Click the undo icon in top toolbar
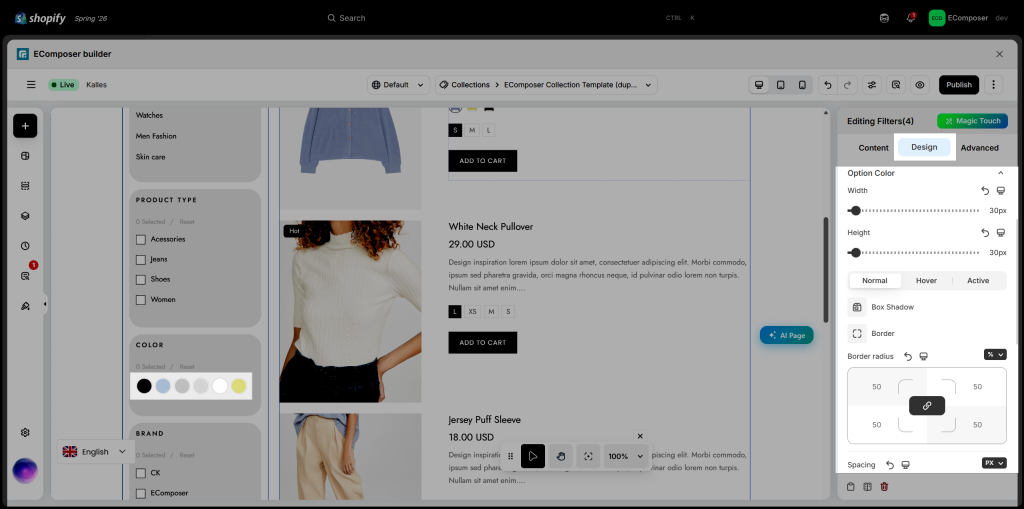Viewport: 1024px width, 509px height. coord(828,85)
